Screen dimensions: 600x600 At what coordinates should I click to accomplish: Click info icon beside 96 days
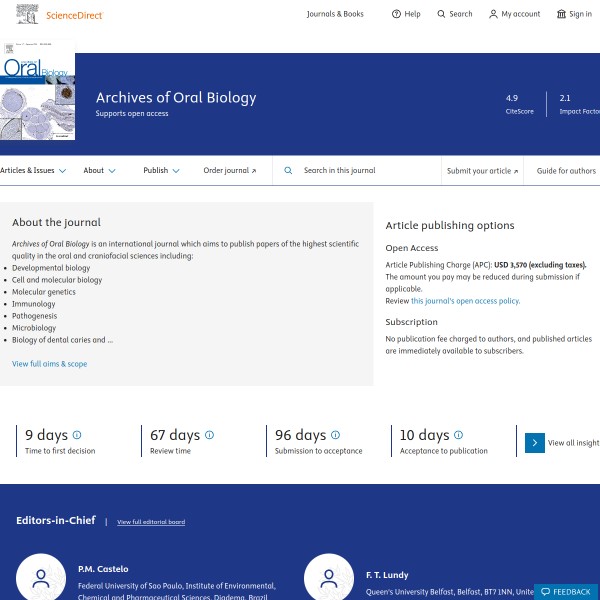[x=335, y=435]
